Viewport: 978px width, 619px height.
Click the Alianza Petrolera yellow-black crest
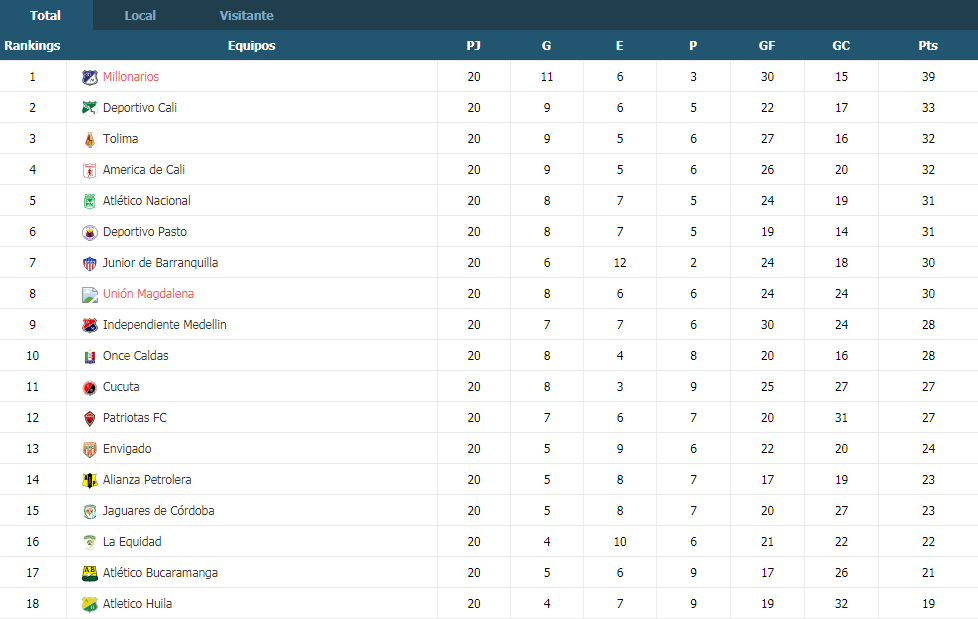90,480
